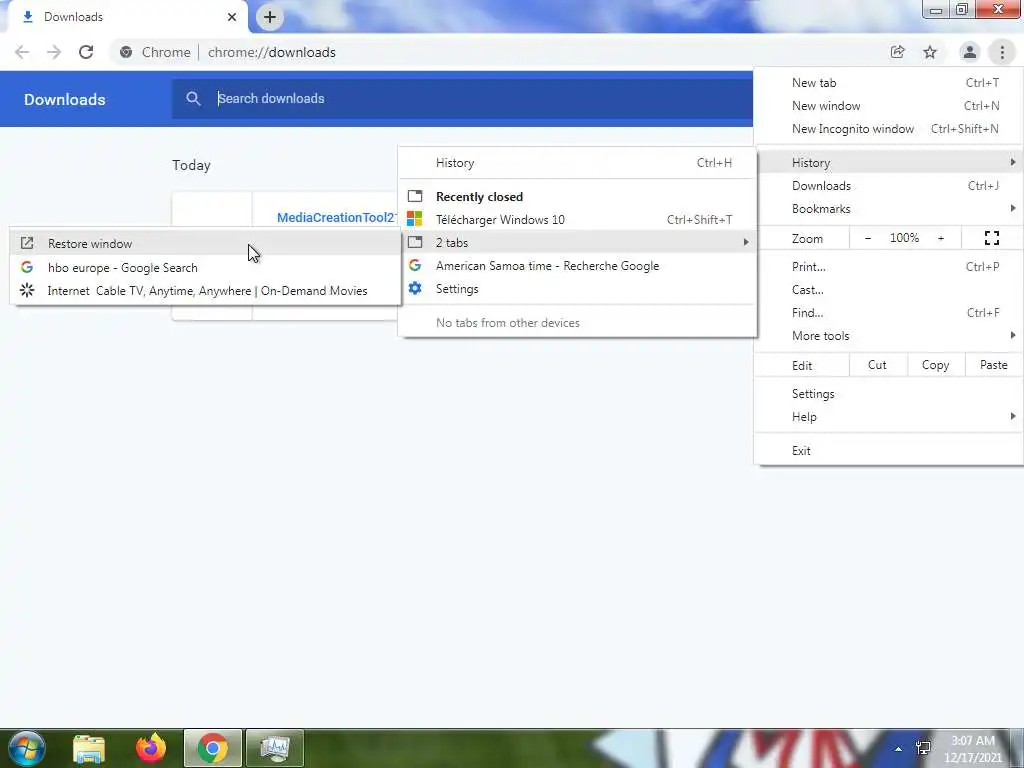Viewport: 1024px width, 768px height.
Task: Expand the 2 tabs submenu entry
Action: (x=577, y=242)
